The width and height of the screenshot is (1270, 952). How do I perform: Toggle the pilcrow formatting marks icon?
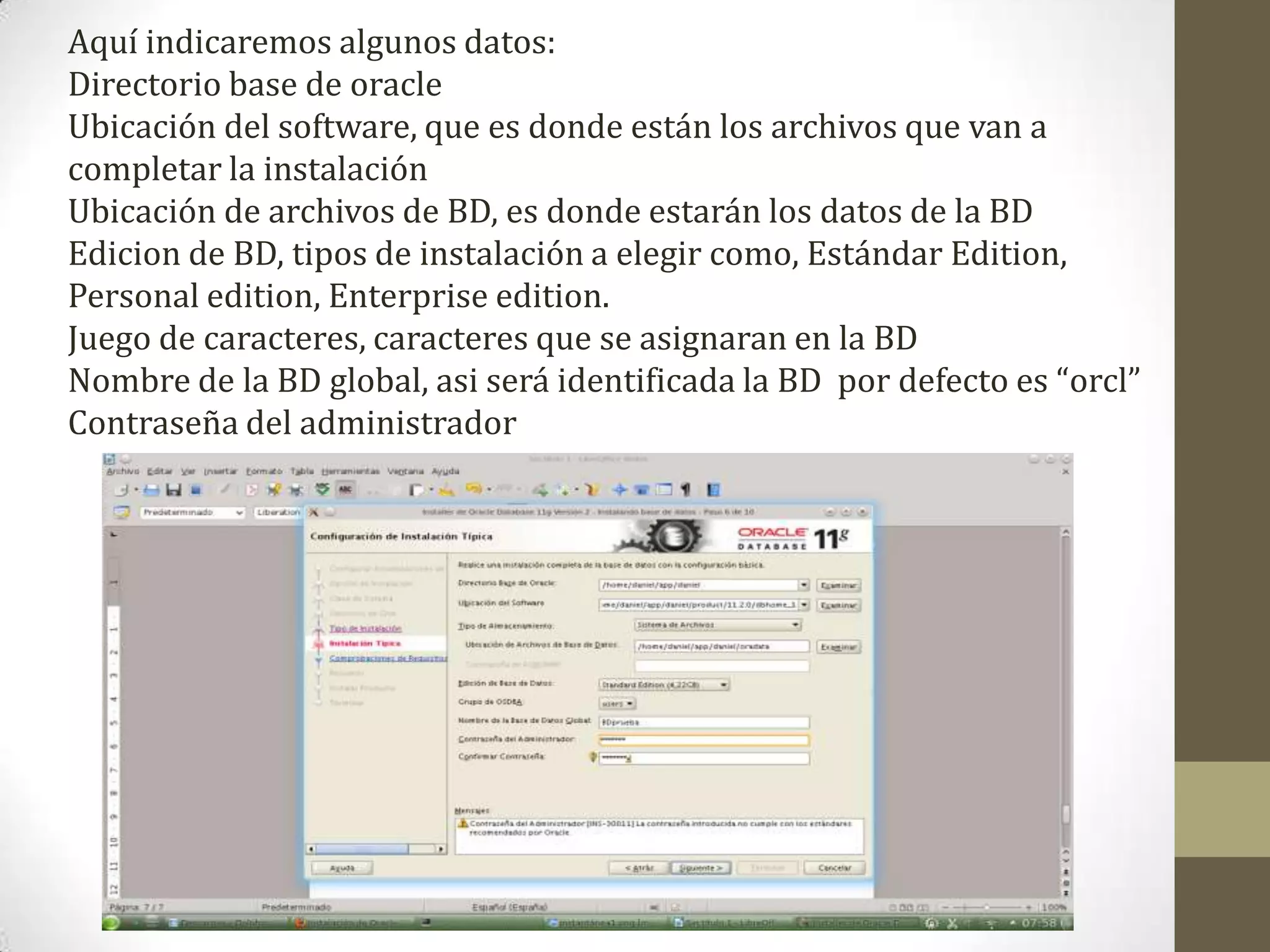686,490
